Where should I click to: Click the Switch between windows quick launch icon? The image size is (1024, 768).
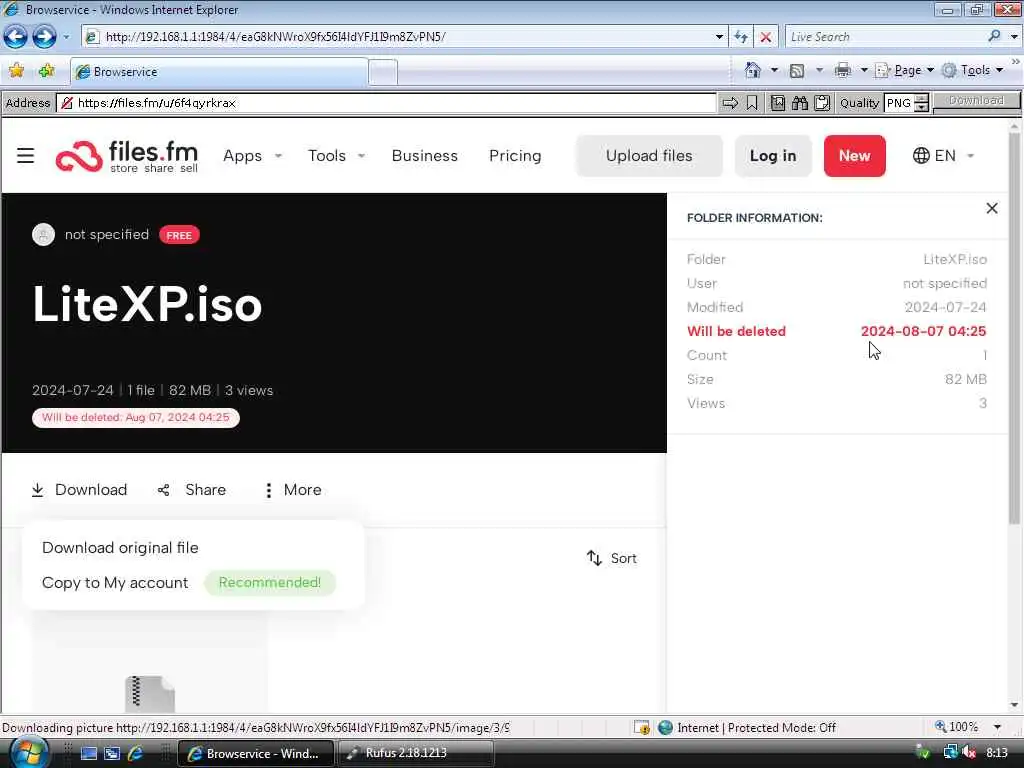tap(112, 753)
